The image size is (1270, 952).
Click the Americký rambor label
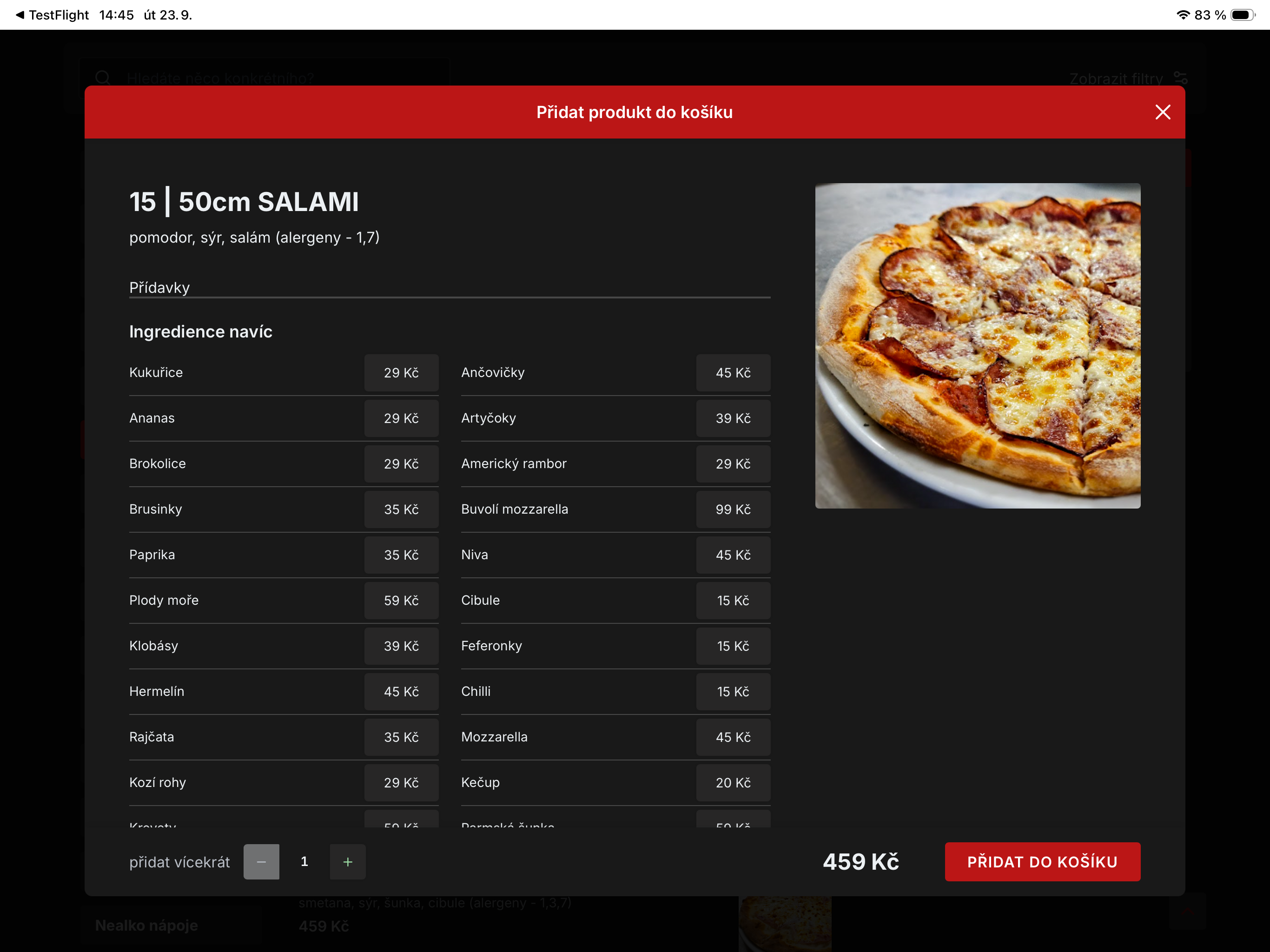pyautogui.click(x=514, y=463)
